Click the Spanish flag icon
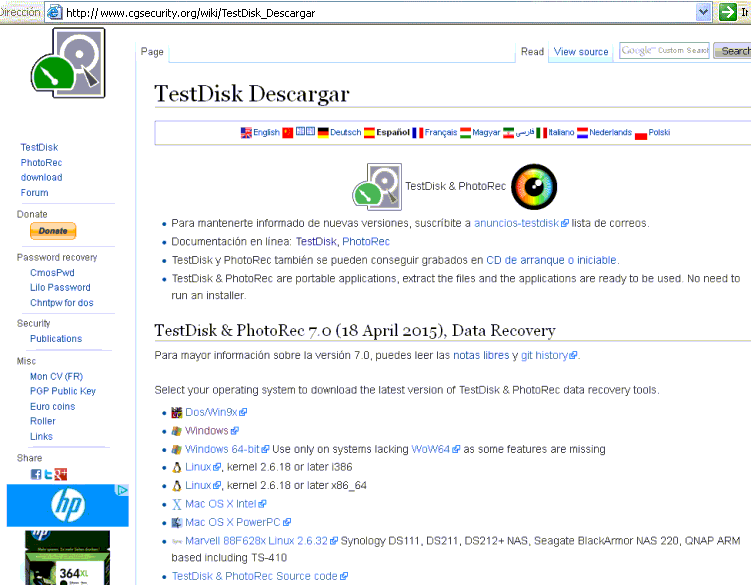 pyautogui.click(x=369, y=133)
